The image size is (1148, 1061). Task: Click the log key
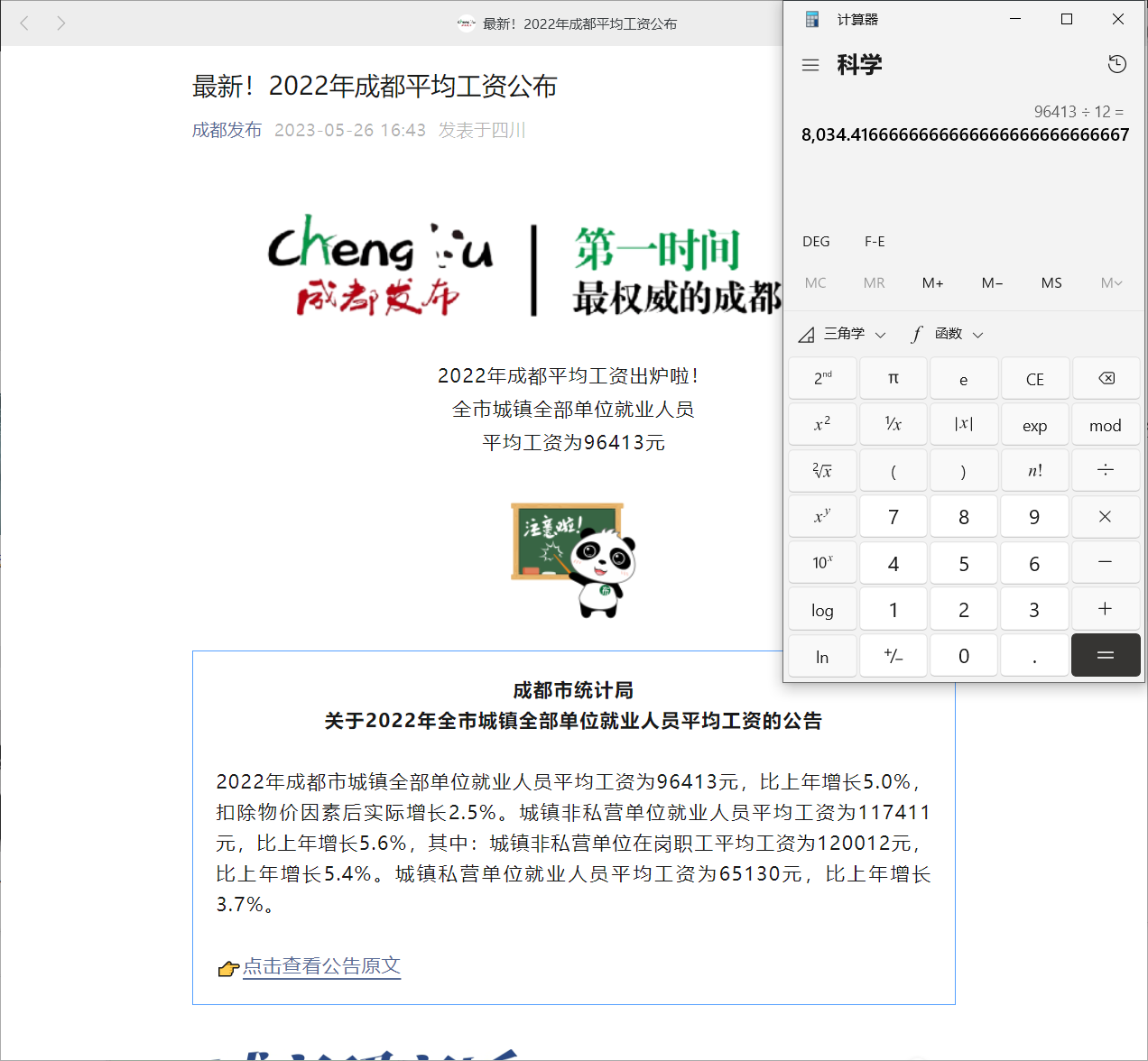[822, 610]
